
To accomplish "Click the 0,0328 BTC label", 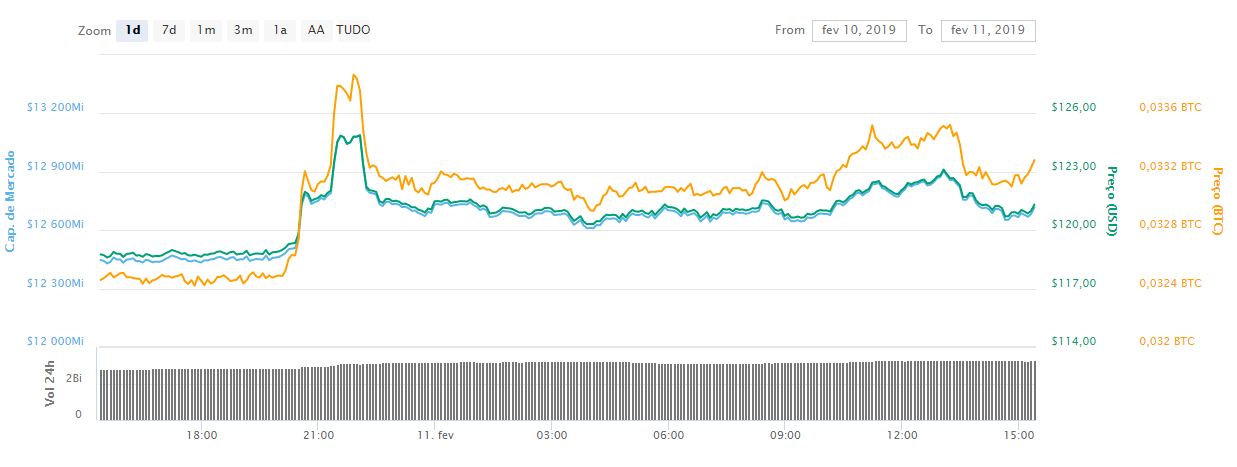I will click(x=1171, y=225).
